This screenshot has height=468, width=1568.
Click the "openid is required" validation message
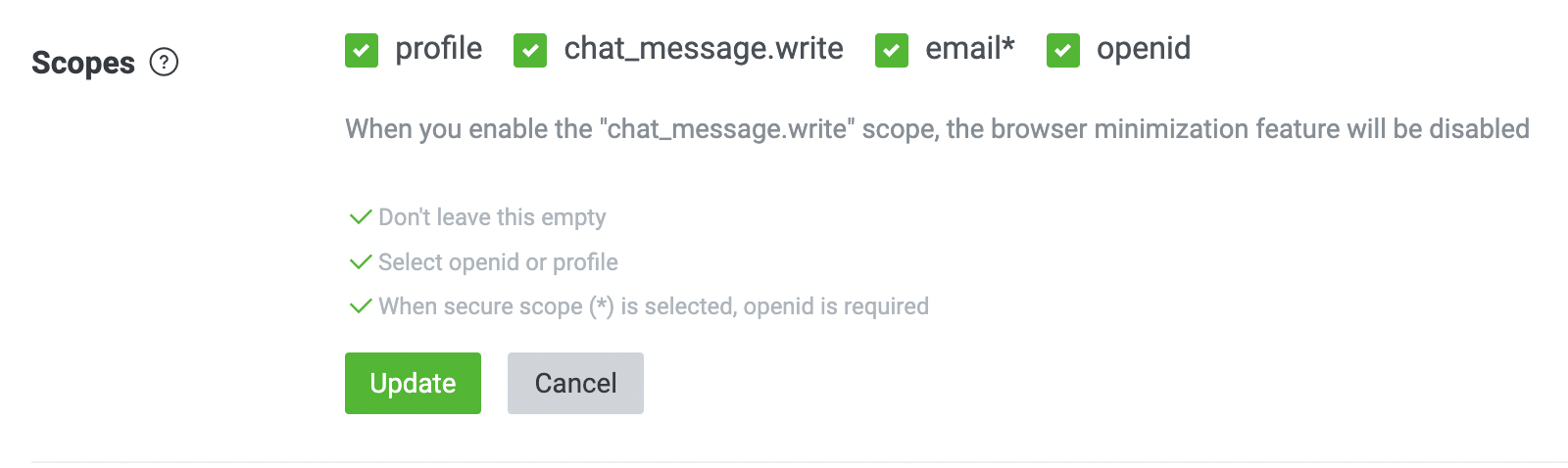654,306
